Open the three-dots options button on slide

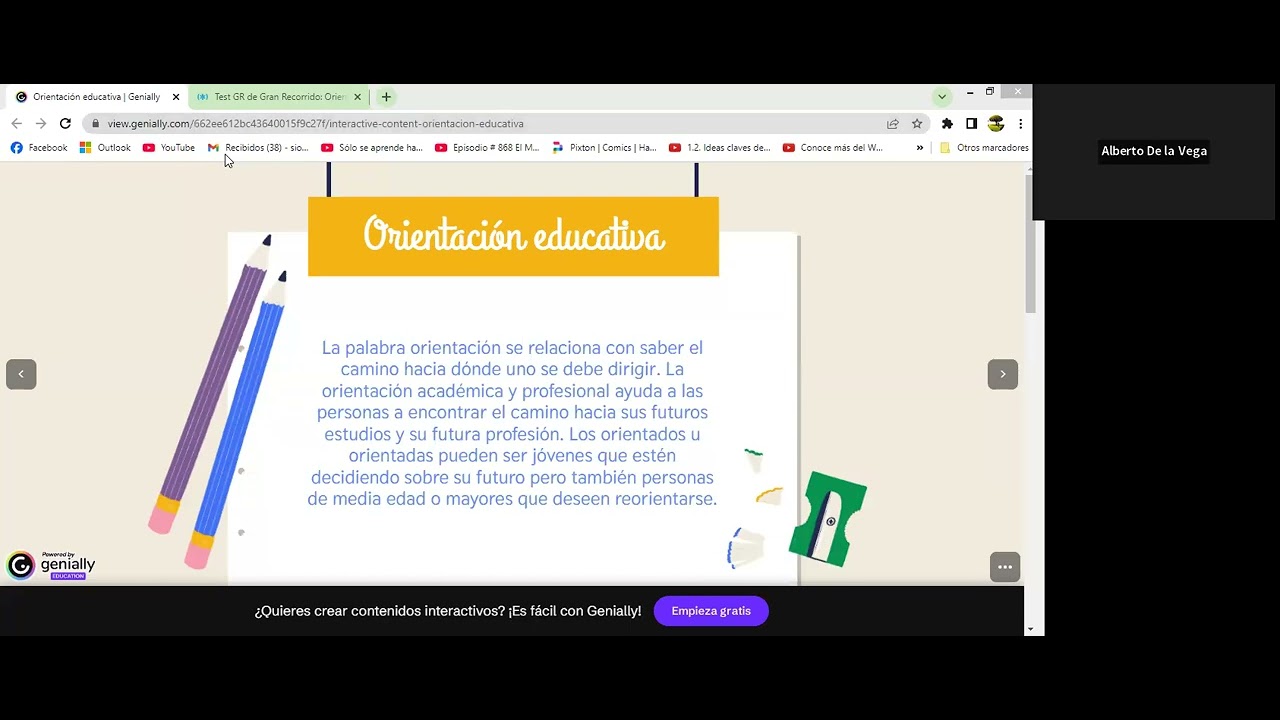(x=1005, y=567)
